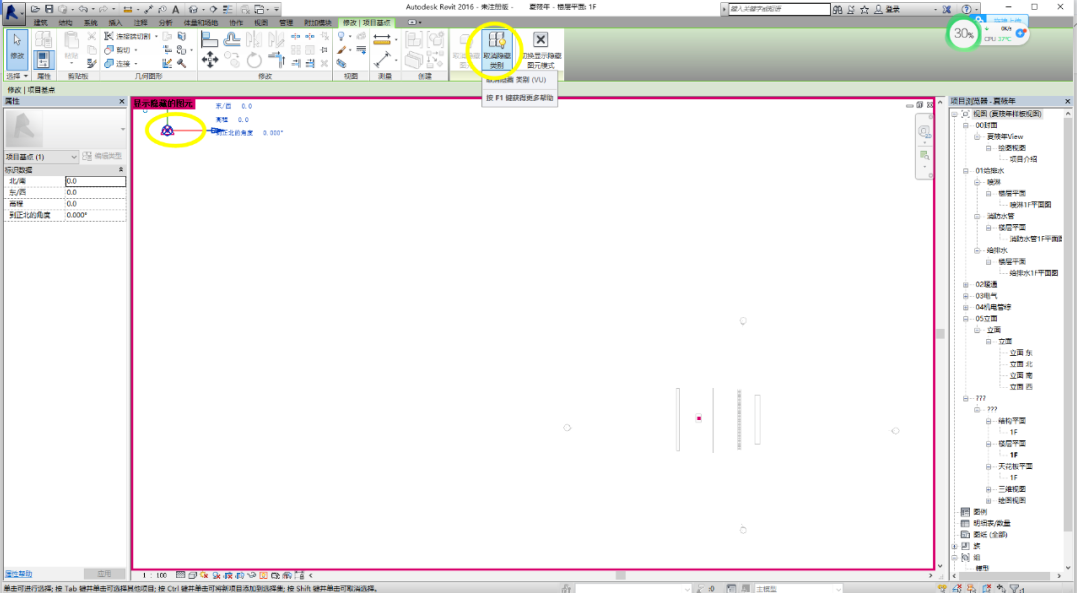Click Toggle Reveal Hidden Elements Mode button
Image resolution: width=1077 pixels, height=593 pixels.
(x=540, y=50)
